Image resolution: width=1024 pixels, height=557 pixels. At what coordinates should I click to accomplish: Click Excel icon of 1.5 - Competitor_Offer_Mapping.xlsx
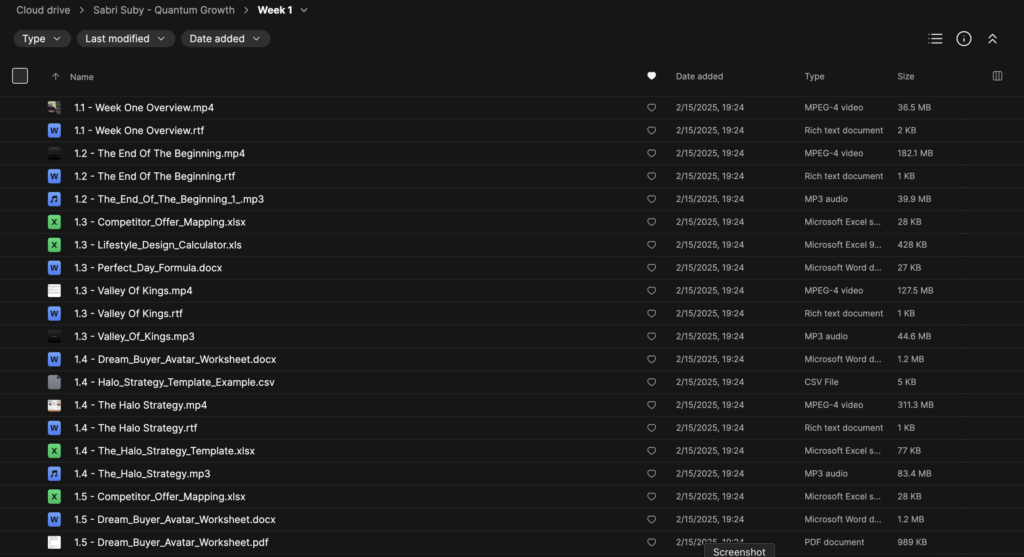pyautogui.click(x=54, y=496)
